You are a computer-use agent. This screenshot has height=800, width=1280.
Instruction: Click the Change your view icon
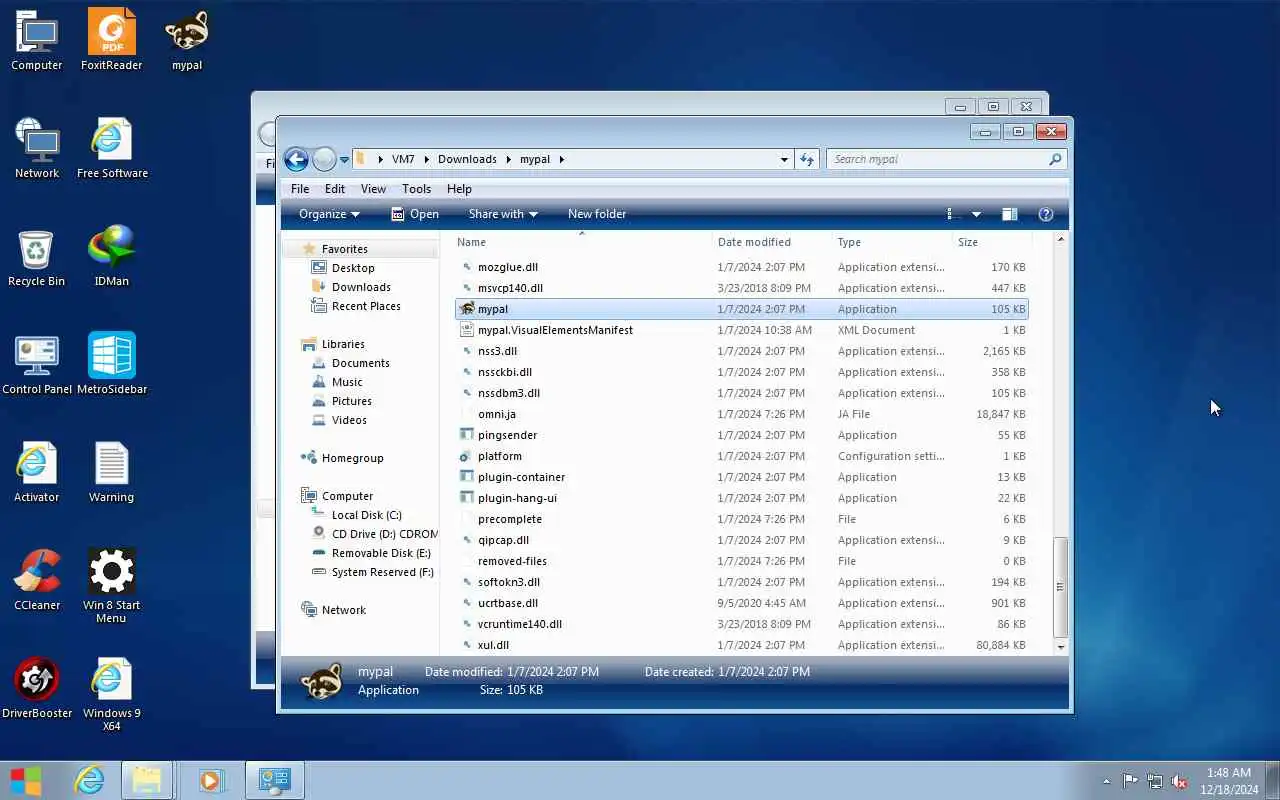(x=954, y=214)
